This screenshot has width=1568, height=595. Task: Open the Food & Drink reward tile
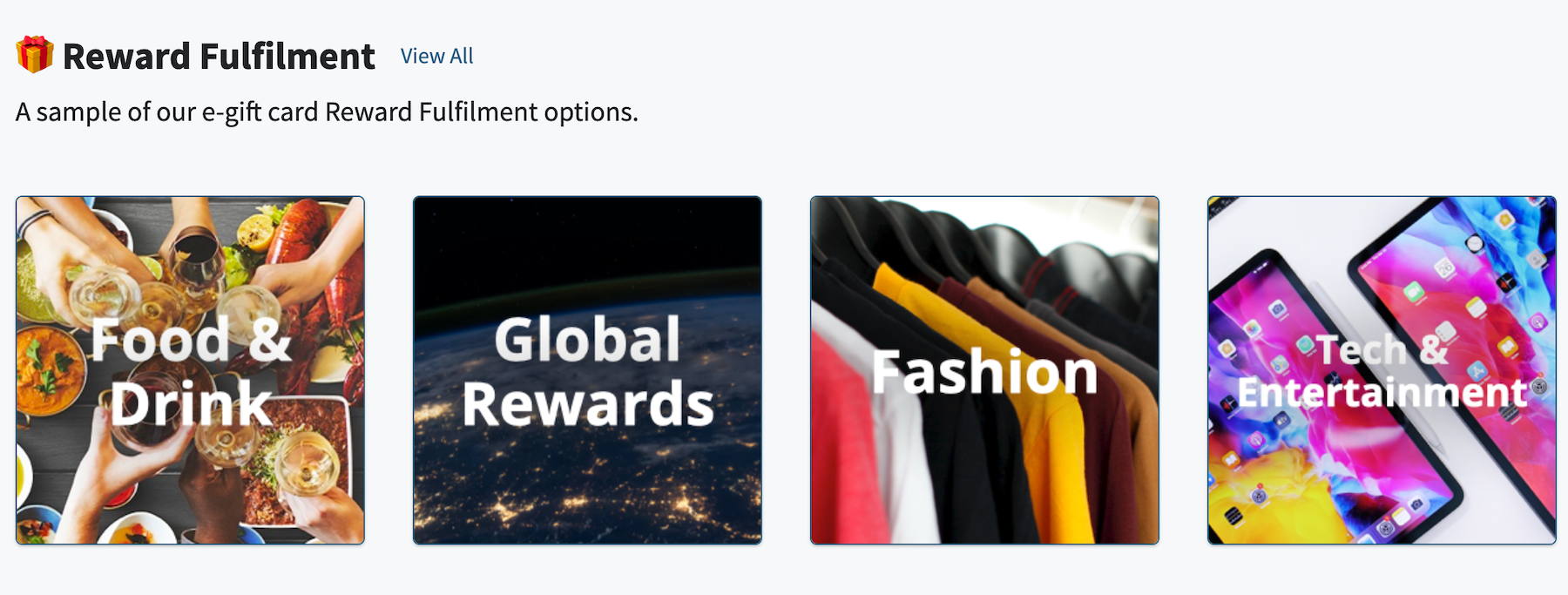tap(190, 370)
